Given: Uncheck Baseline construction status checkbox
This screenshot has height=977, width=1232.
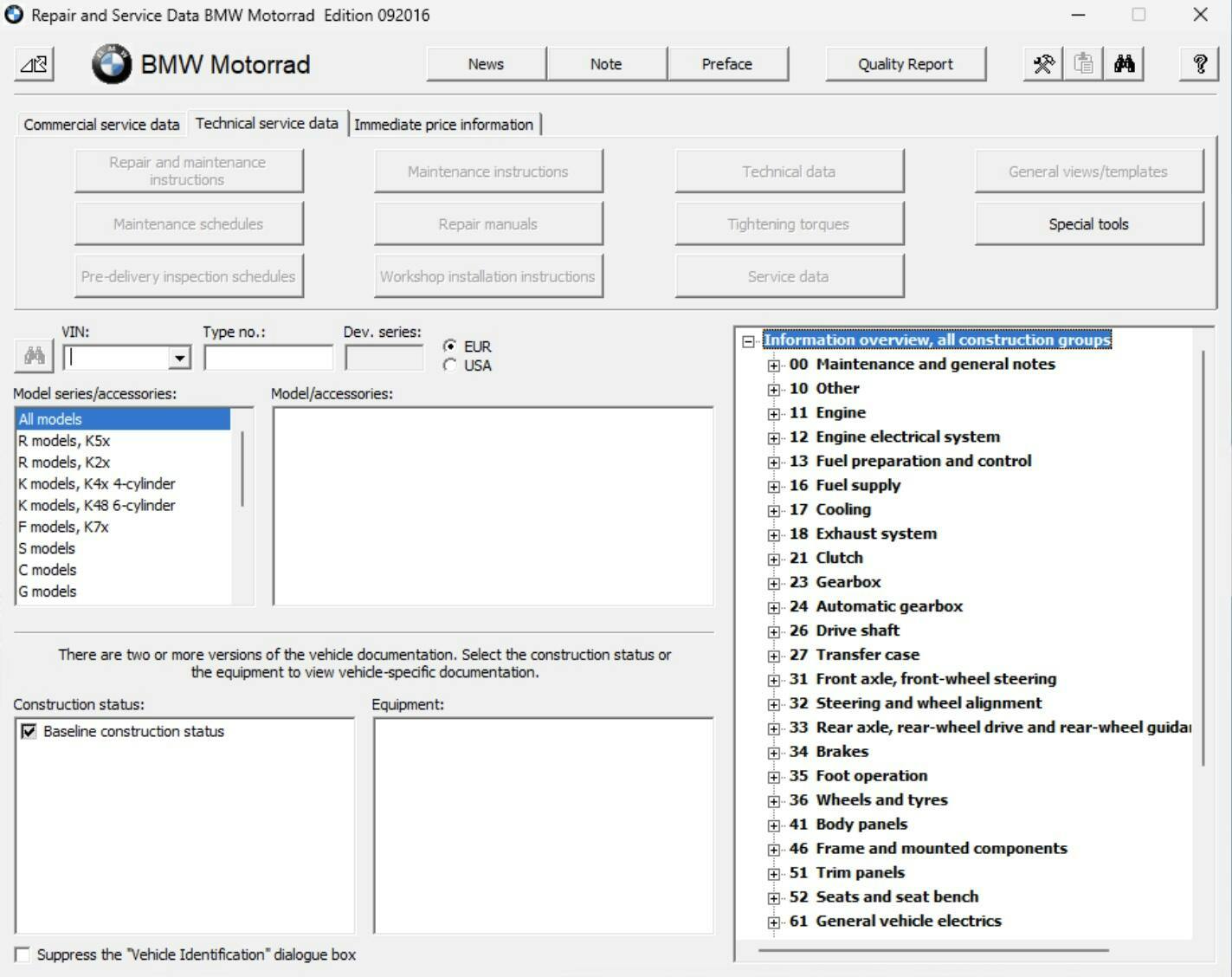Looking at the screenshot, I should tap(29, 731).
